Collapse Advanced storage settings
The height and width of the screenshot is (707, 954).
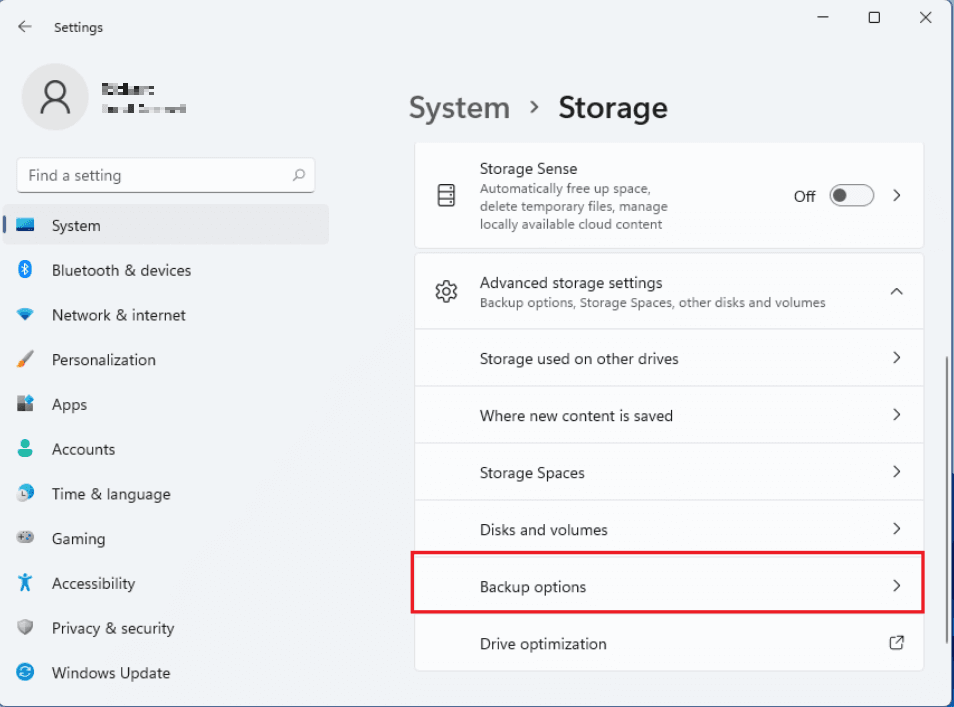pos(897,291)
